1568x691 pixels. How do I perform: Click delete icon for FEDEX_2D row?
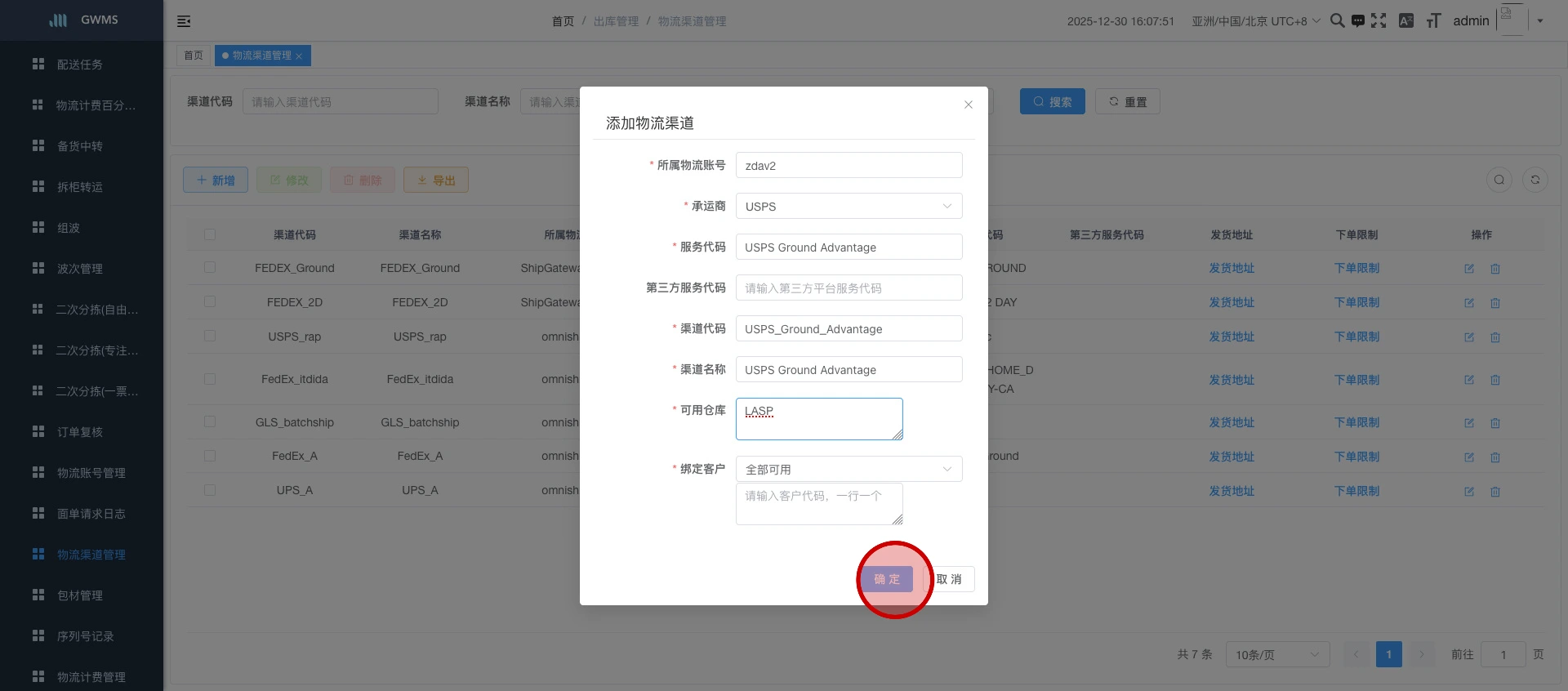[1495, 303]
